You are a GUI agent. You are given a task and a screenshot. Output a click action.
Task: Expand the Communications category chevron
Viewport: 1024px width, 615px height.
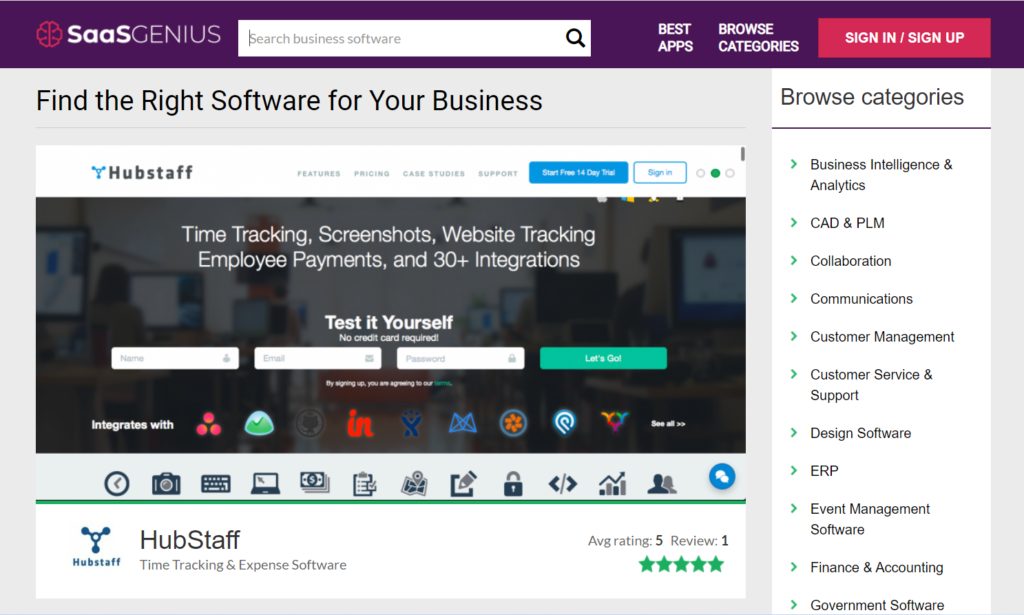(794, 298)
